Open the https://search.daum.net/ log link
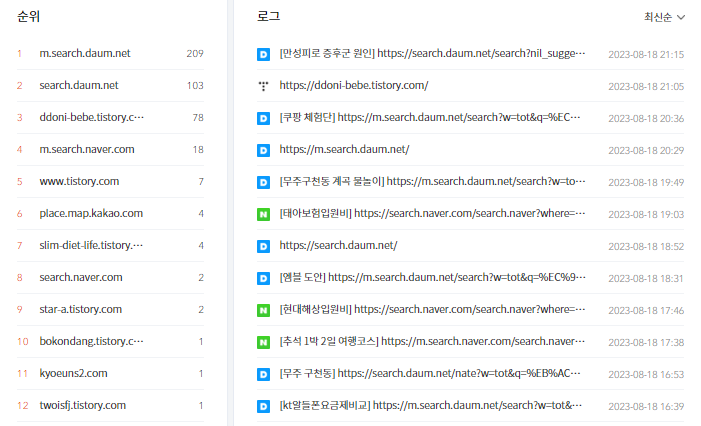Screen dimensions: 701x426 (x=338, y=245)
